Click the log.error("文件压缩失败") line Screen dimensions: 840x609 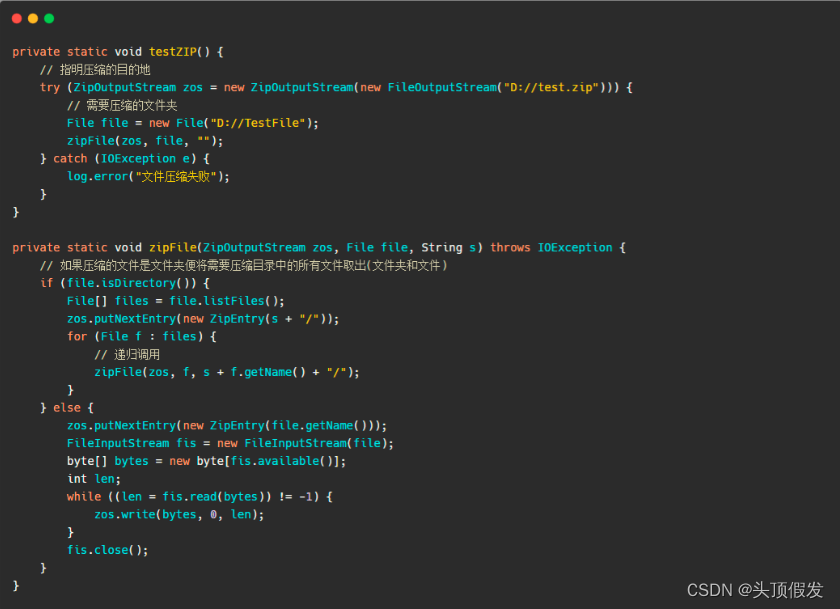[148, 176]
